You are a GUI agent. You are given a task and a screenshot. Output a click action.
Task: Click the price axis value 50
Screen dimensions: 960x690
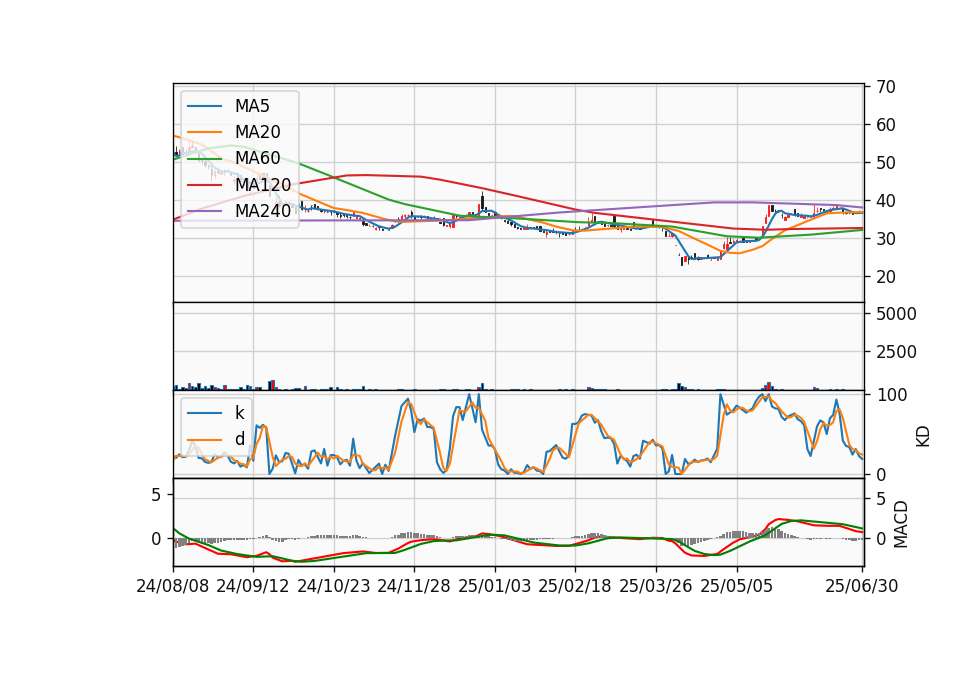pyautogui.click(x=886, y=163)
